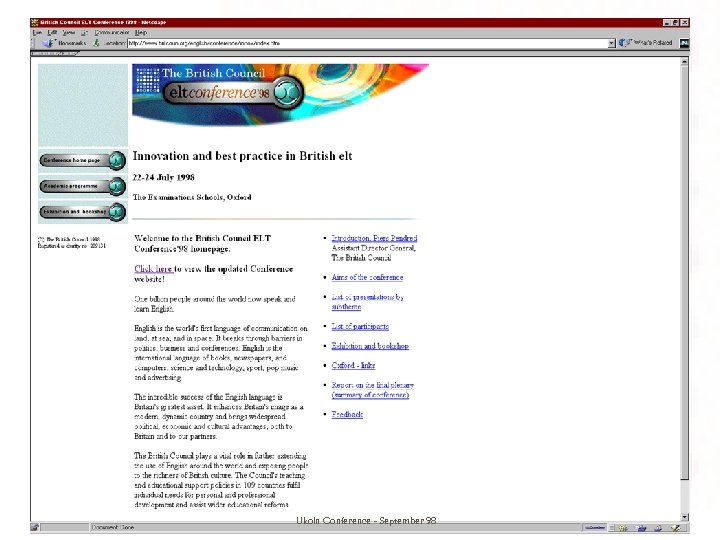Viewport: 720px width, 540px height.
Task: Click the Bookmarks label in toolbar
Action: (72, 43)
